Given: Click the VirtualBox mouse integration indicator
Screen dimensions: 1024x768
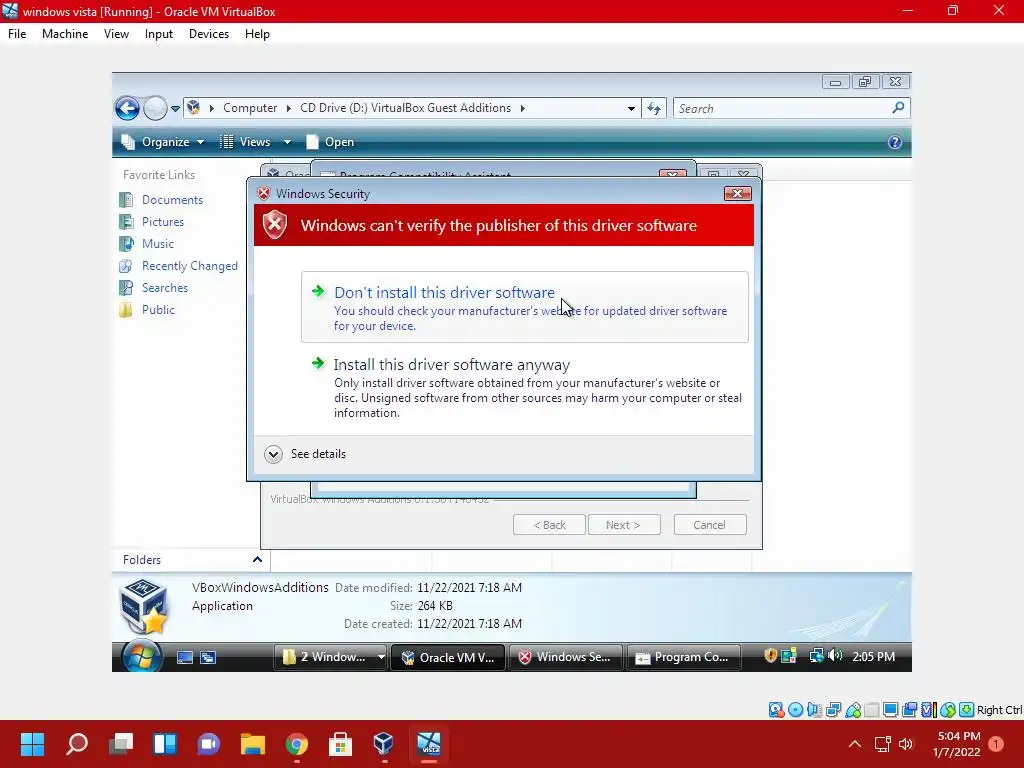Looking at the screenshot, I should pos(948,710).
